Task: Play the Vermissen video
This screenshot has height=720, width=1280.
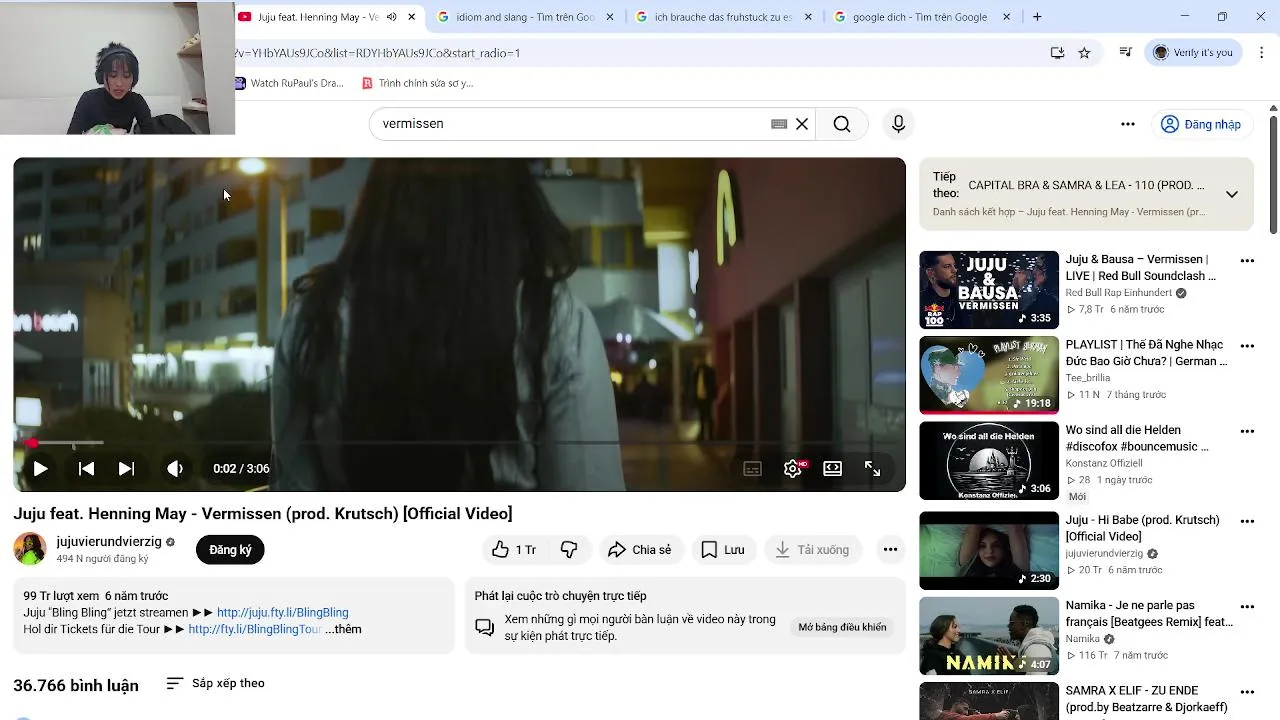Action: [40, 468]
